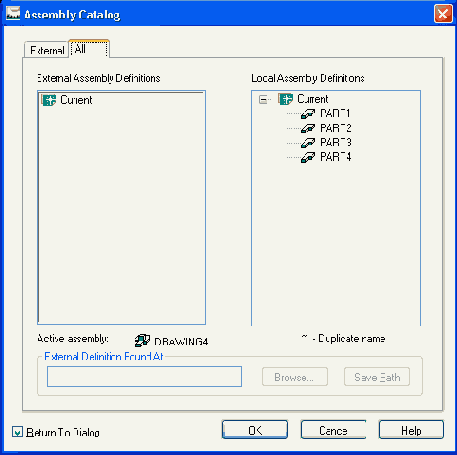The image size is (457, 455).
Task: Switch to the External tab
Action: [x=47, y=50]
